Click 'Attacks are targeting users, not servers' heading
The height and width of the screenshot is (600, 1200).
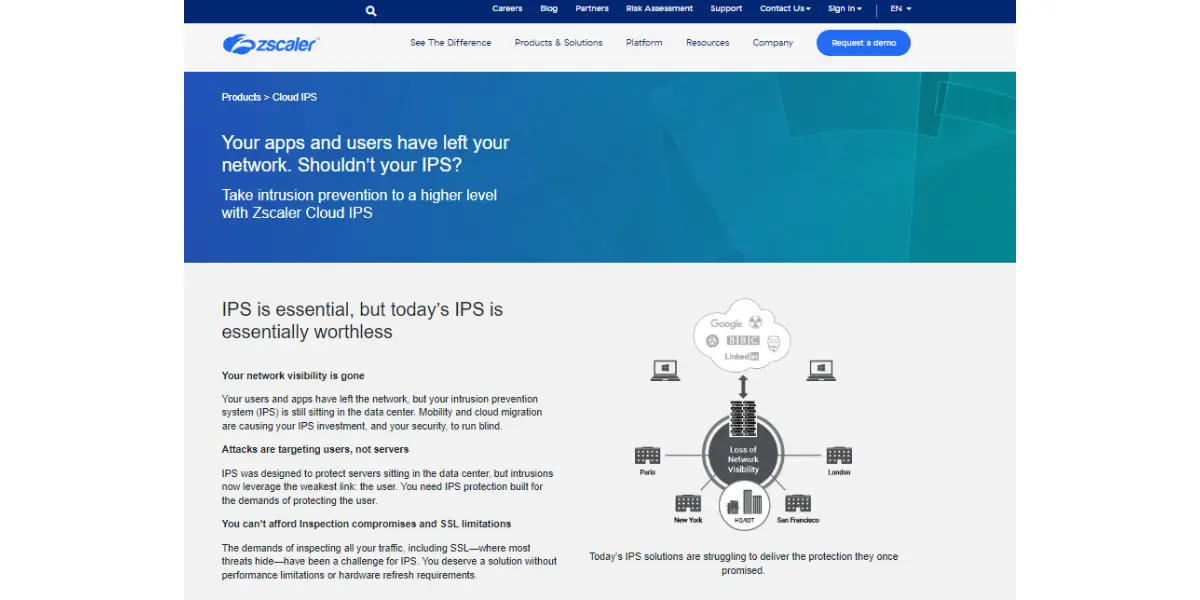315,449
